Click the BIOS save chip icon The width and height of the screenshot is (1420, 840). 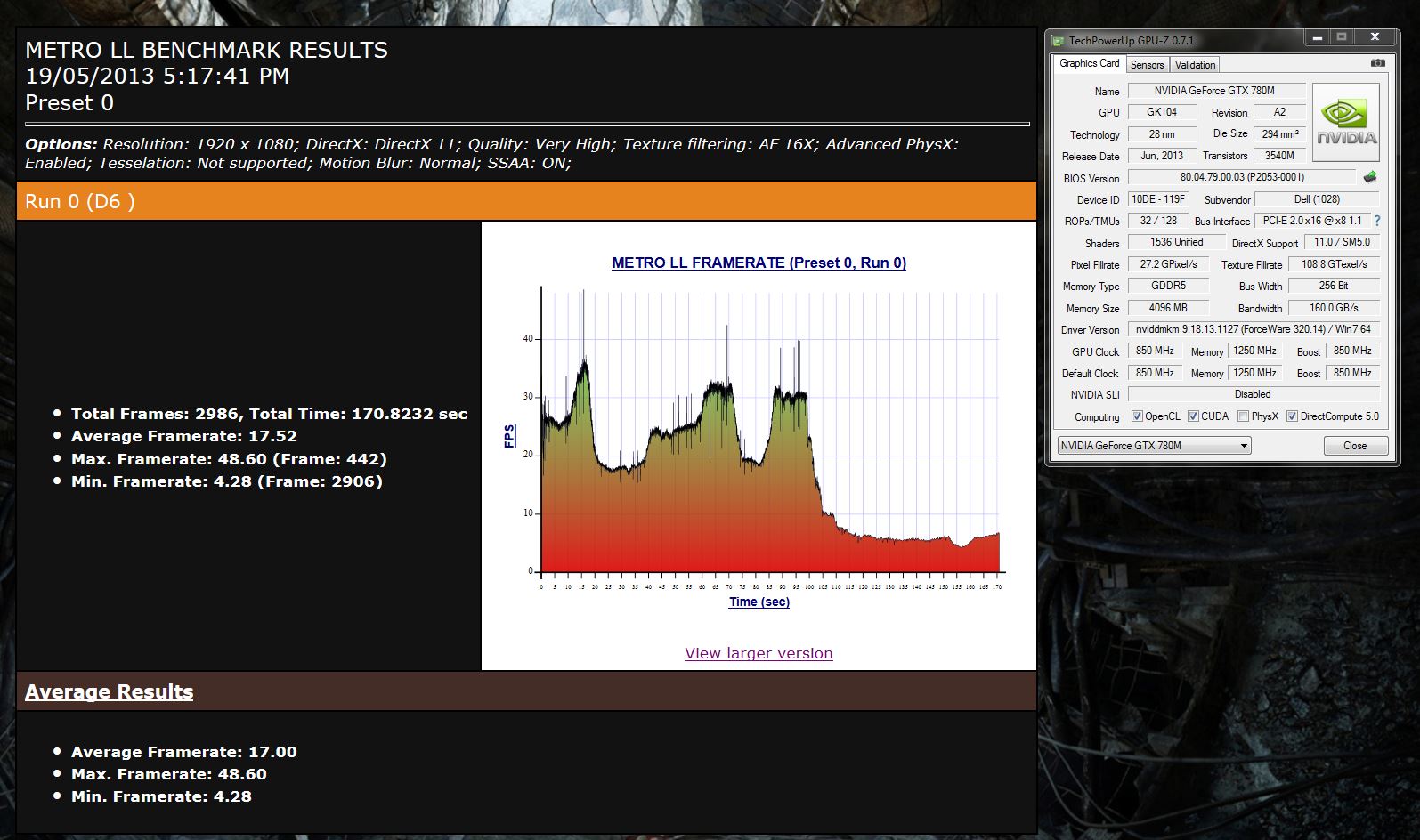point(1370,177)
